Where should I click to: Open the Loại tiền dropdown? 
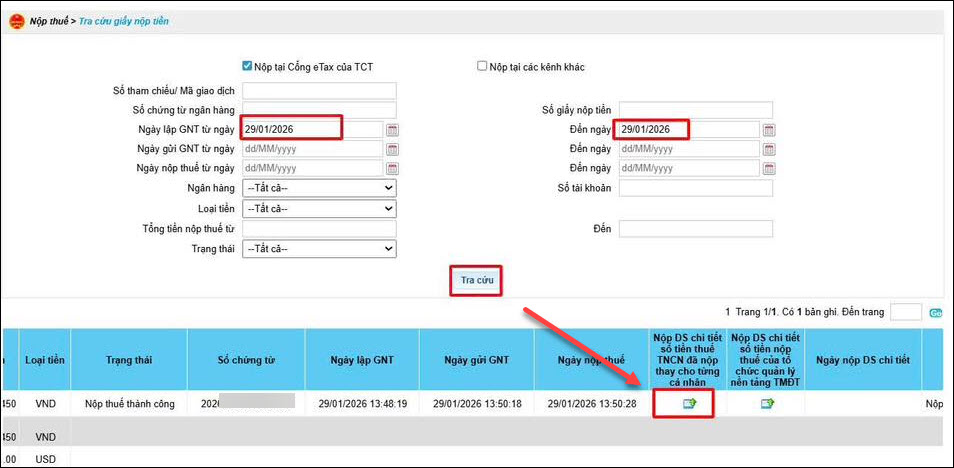[x=319, y=208]
